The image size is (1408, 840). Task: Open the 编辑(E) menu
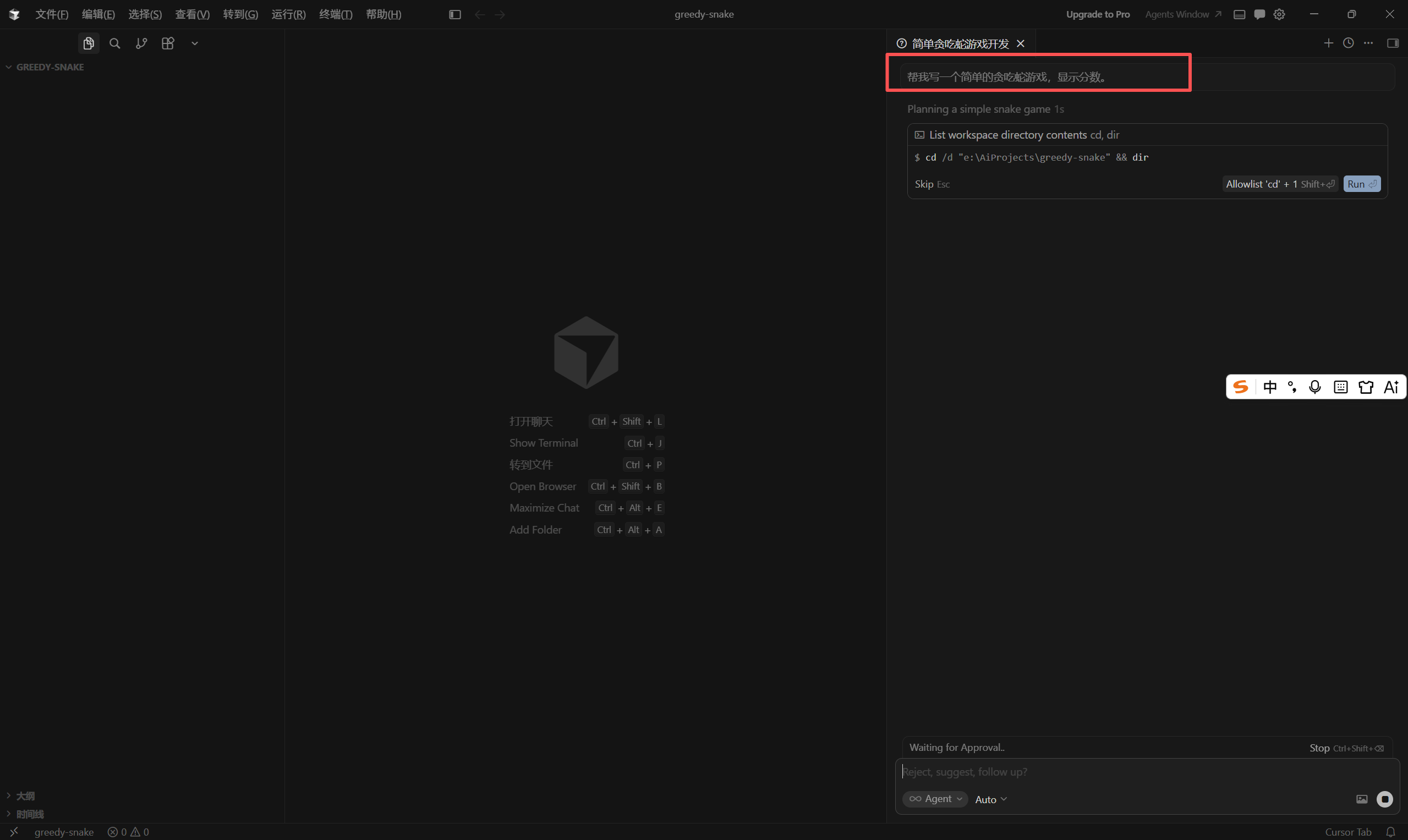(x=98, y=14)
